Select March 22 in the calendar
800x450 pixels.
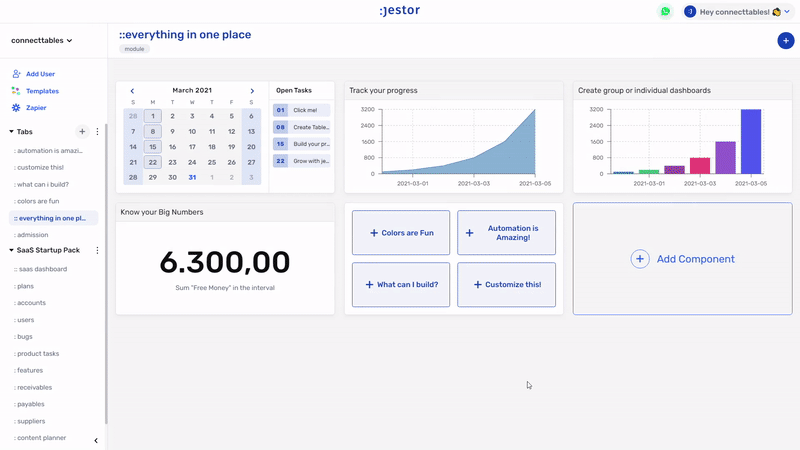[153, 162]
